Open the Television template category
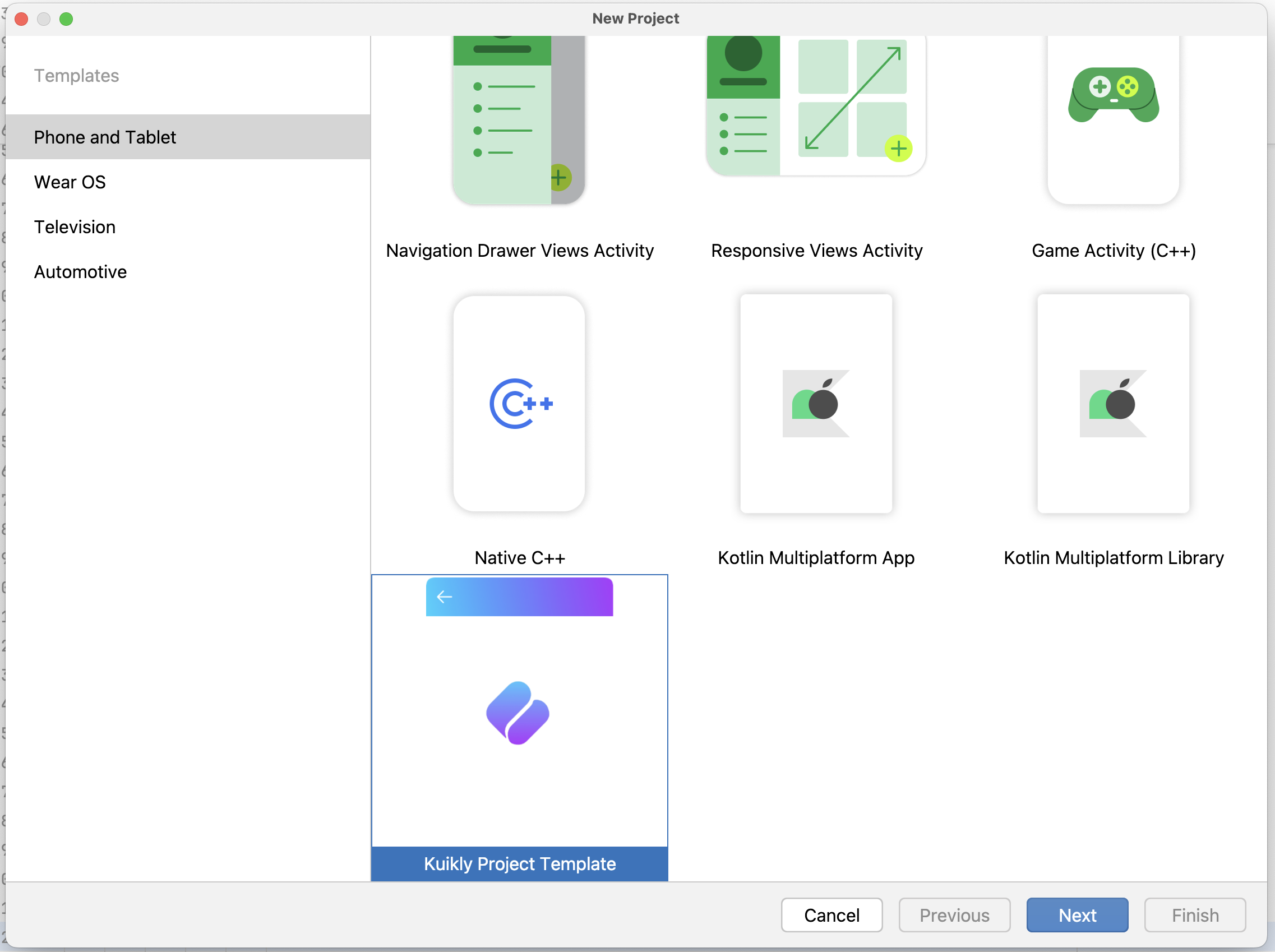 [188, 227]
